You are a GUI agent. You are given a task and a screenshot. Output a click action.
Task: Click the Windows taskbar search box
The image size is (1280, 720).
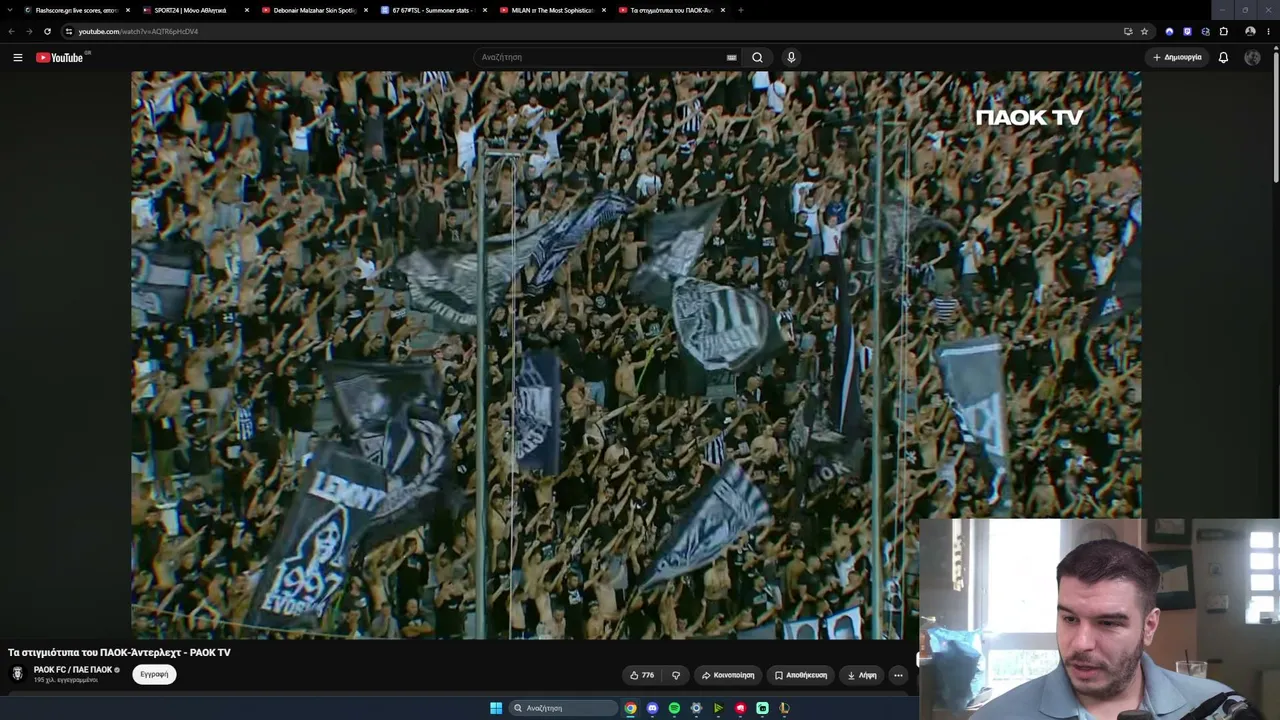561,708
